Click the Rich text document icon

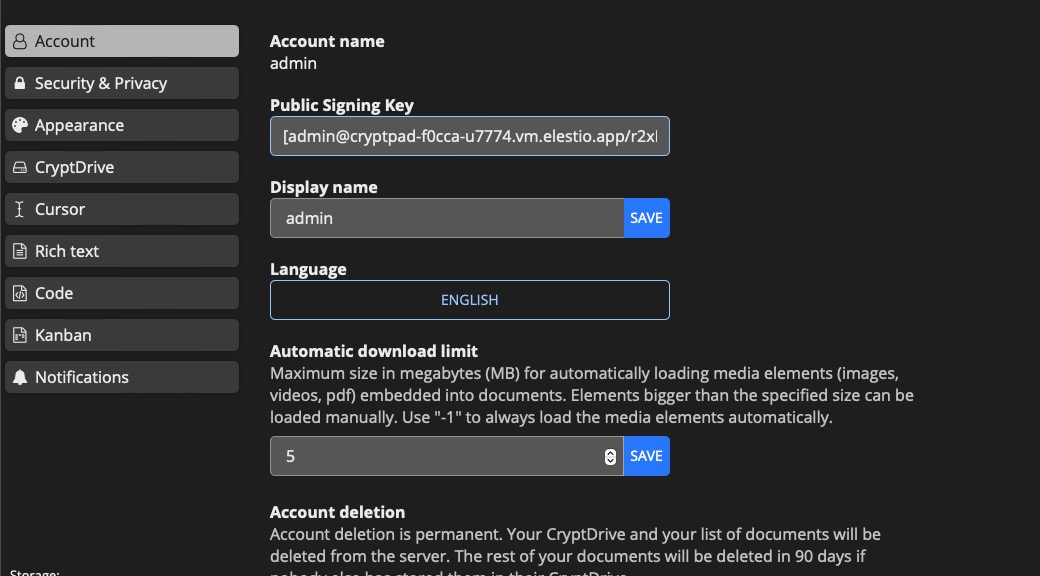pos(20,251)
